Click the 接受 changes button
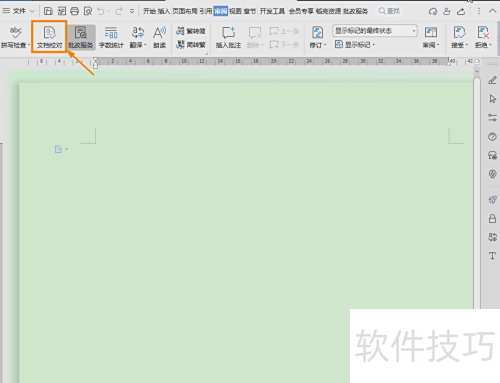Viewport: 500px width, 383px height. click(x=459, y=37)
